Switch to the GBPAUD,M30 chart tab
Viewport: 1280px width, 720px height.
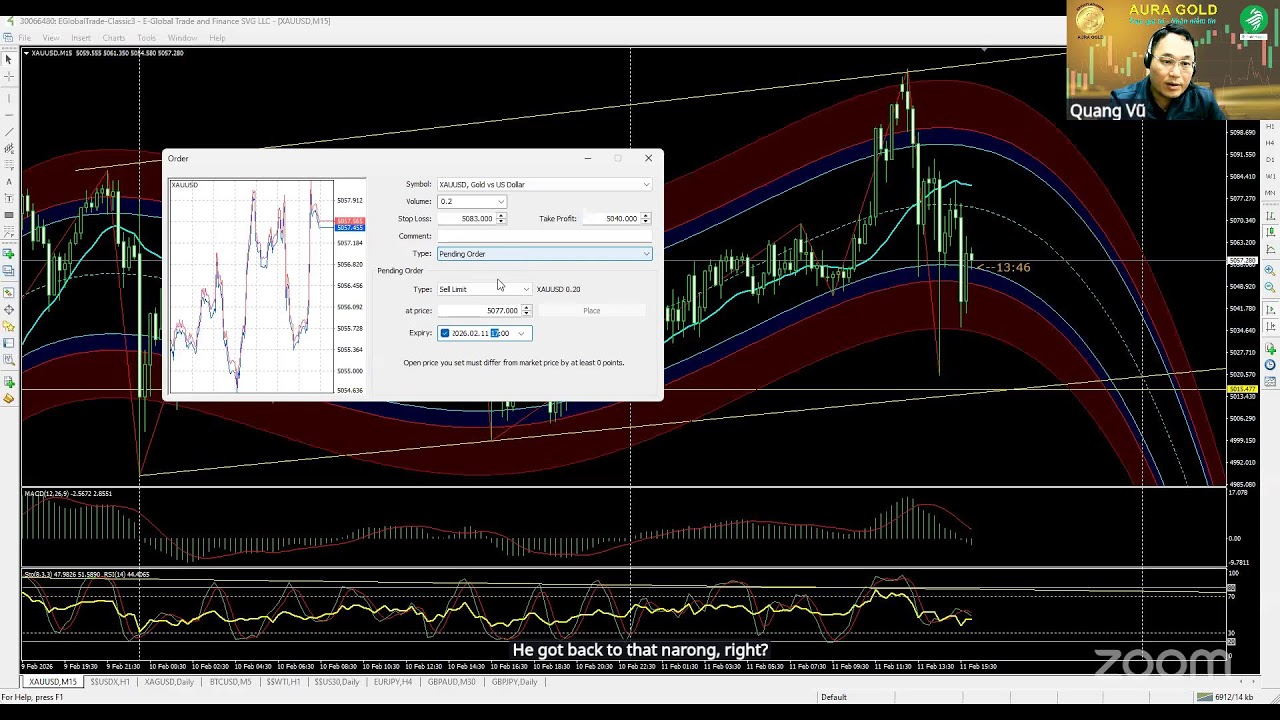451,682
